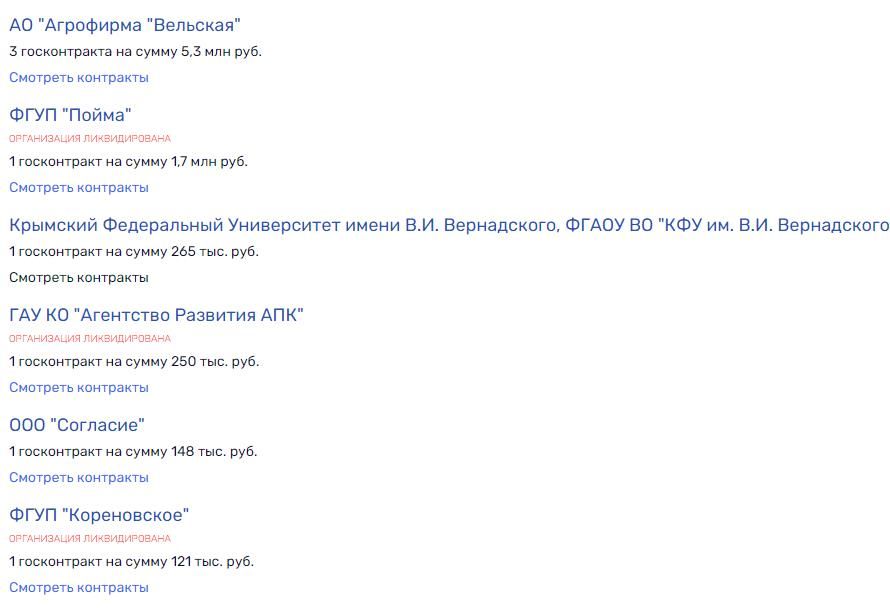Click liquidated label under Агентство Развития АПК
This screenshot has width=890, height=608.
pyautogui.click(x=89, y=339)
